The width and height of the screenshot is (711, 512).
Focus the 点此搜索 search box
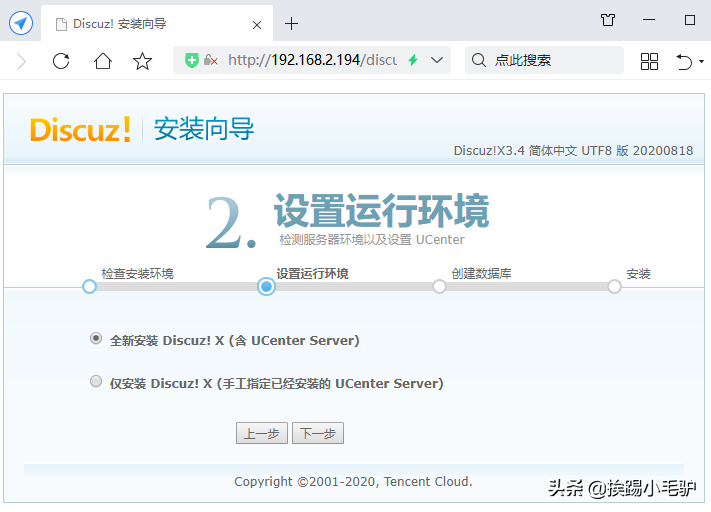(544, 60)
